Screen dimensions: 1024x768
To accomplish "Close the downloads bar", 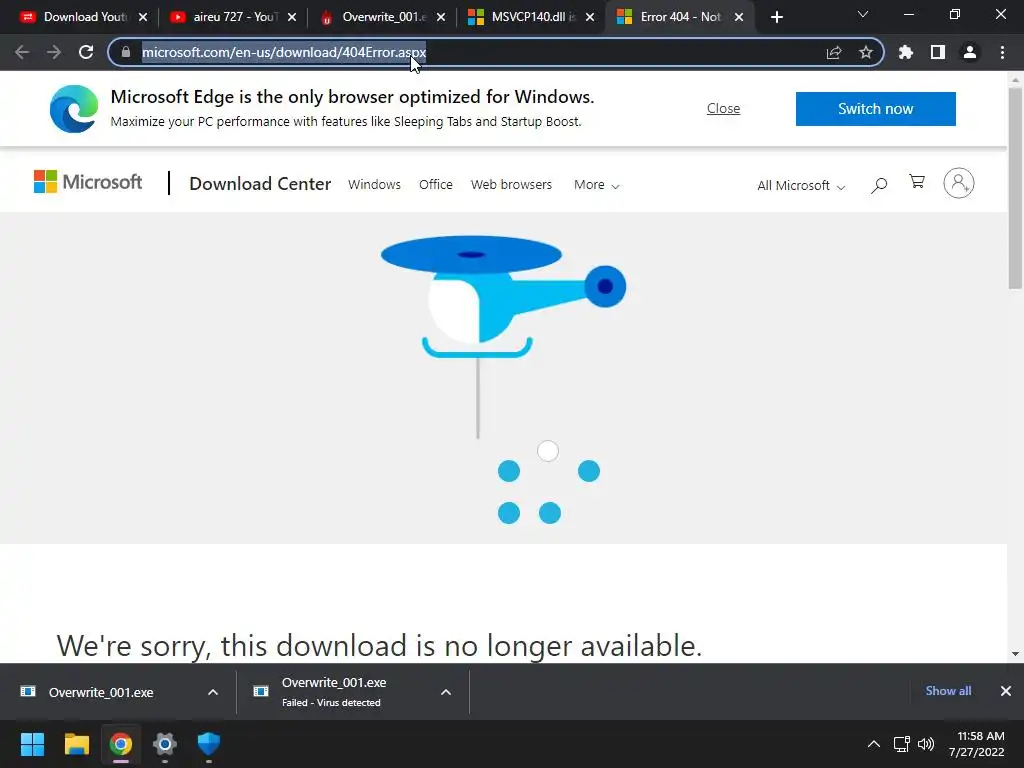I will (x=1006, y=691).
